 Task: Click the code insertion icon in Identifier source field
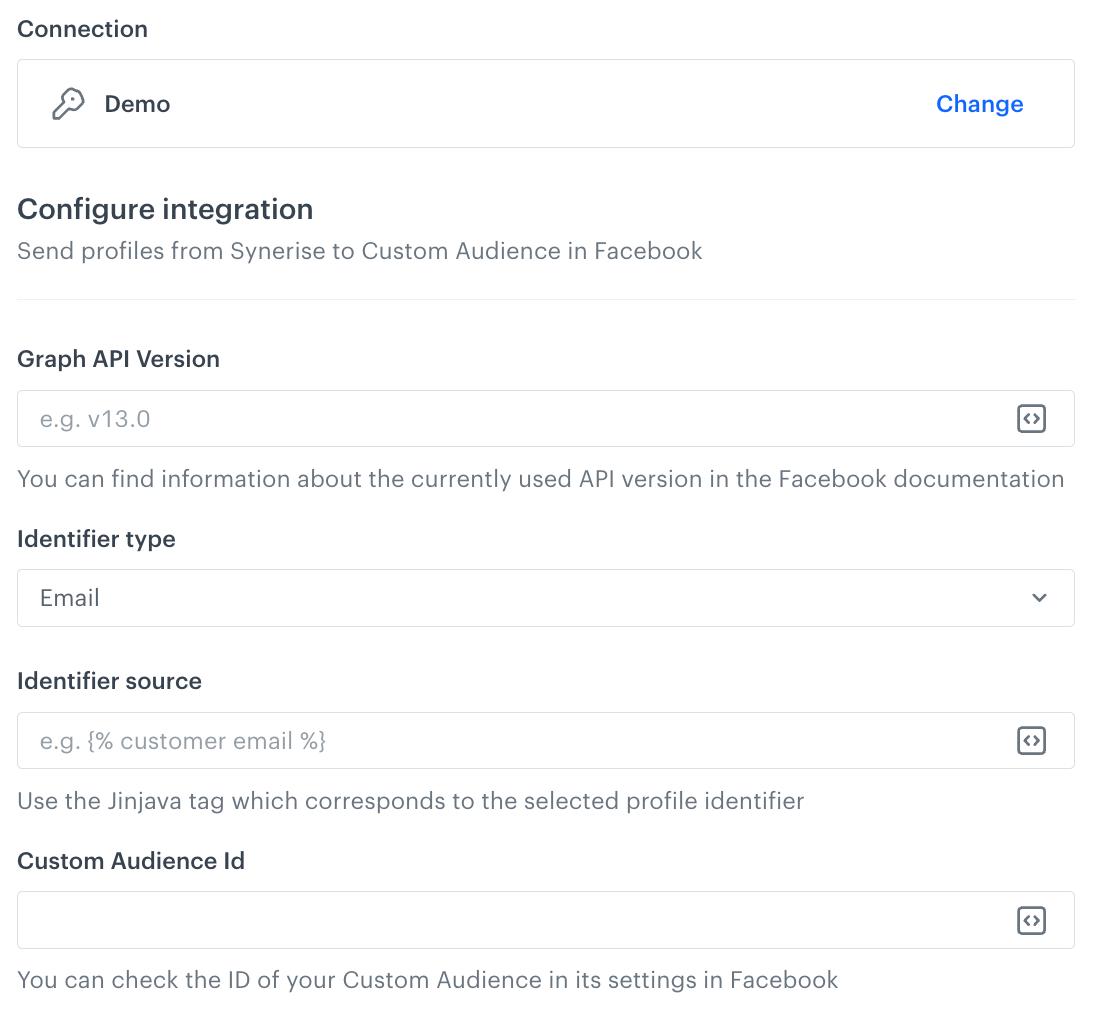pos(1031,740)
